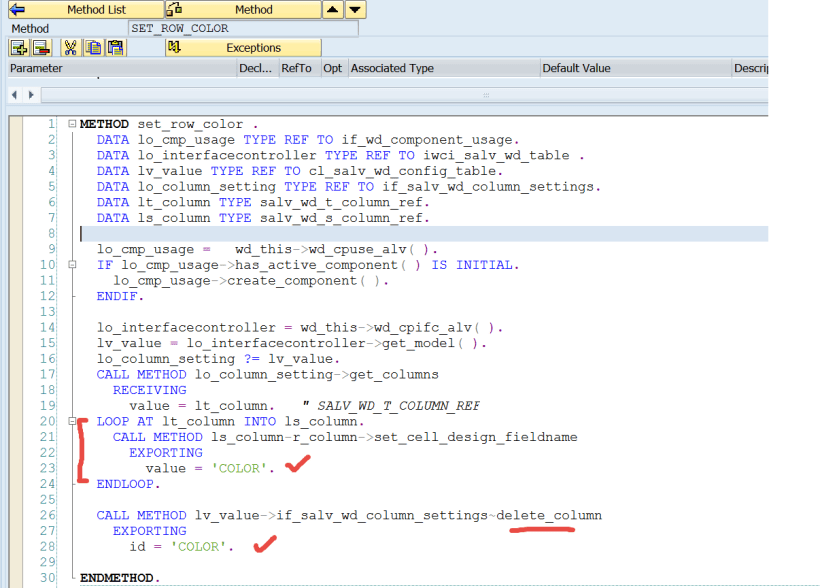The width and height of the screenshot is (839, 588).
Task: Go to previous method with up arrow
Action: click(335, 10)
